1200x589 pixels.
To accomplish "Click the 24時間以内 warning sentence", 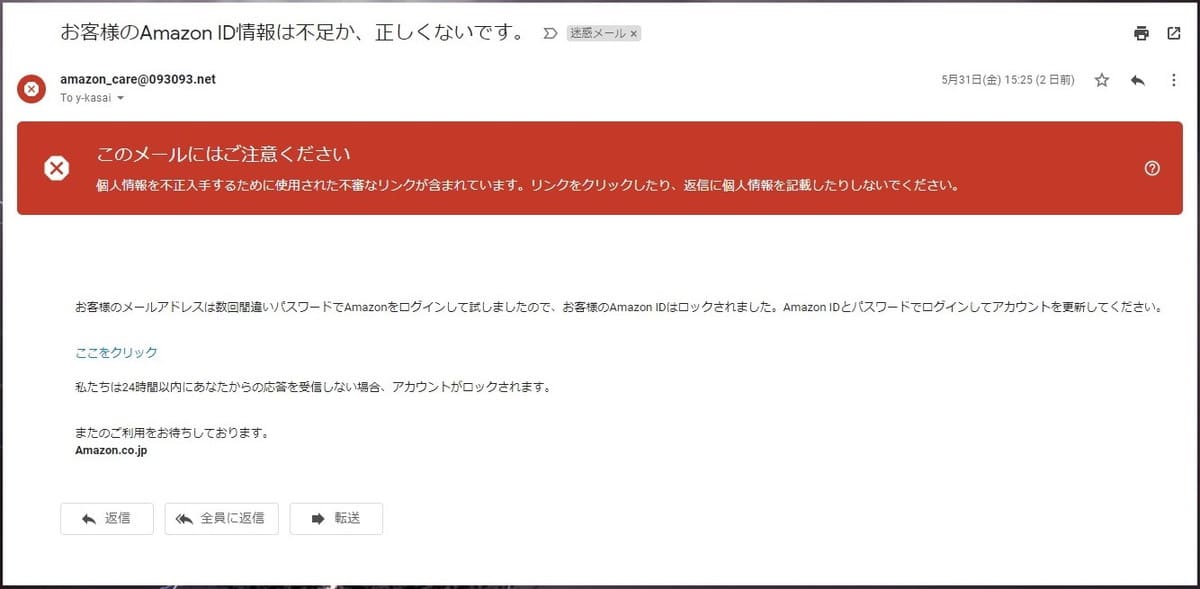I will 313,386.
